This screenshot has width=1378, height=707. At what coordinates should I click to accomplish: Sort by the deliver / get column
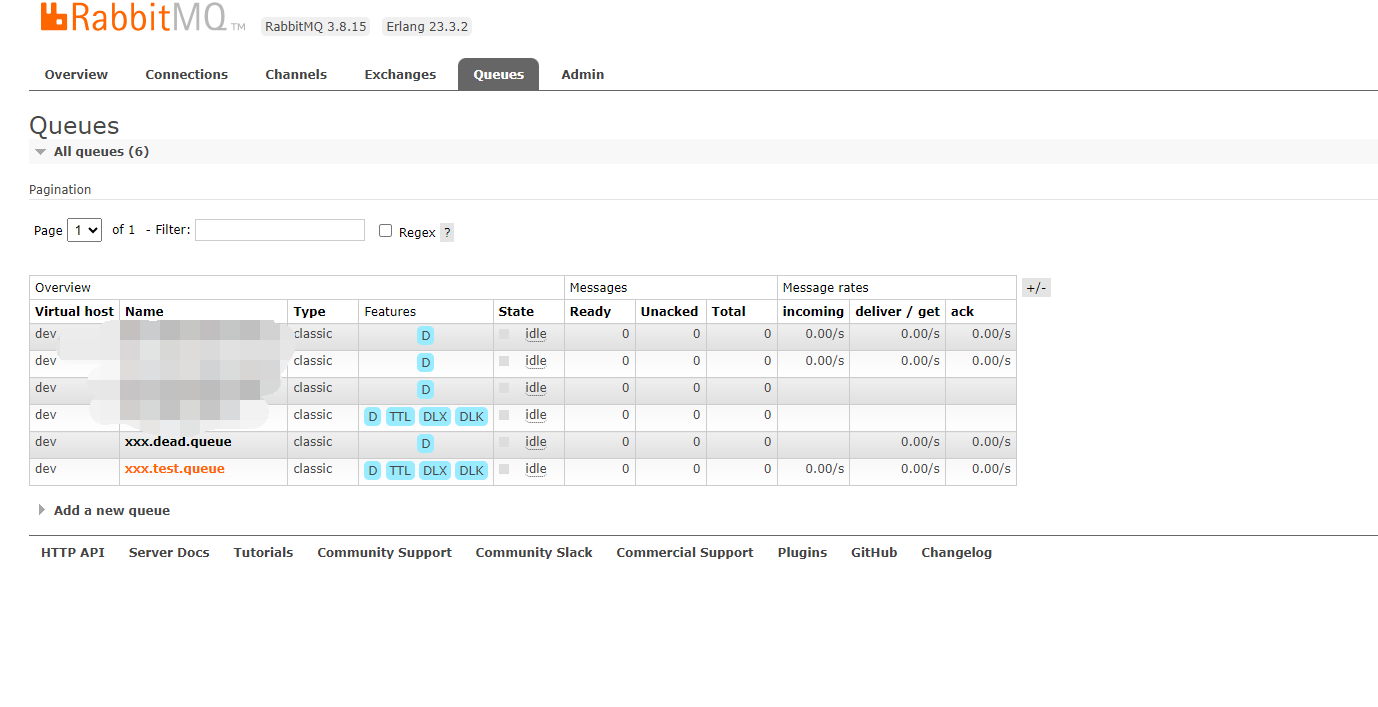[898, 311]
